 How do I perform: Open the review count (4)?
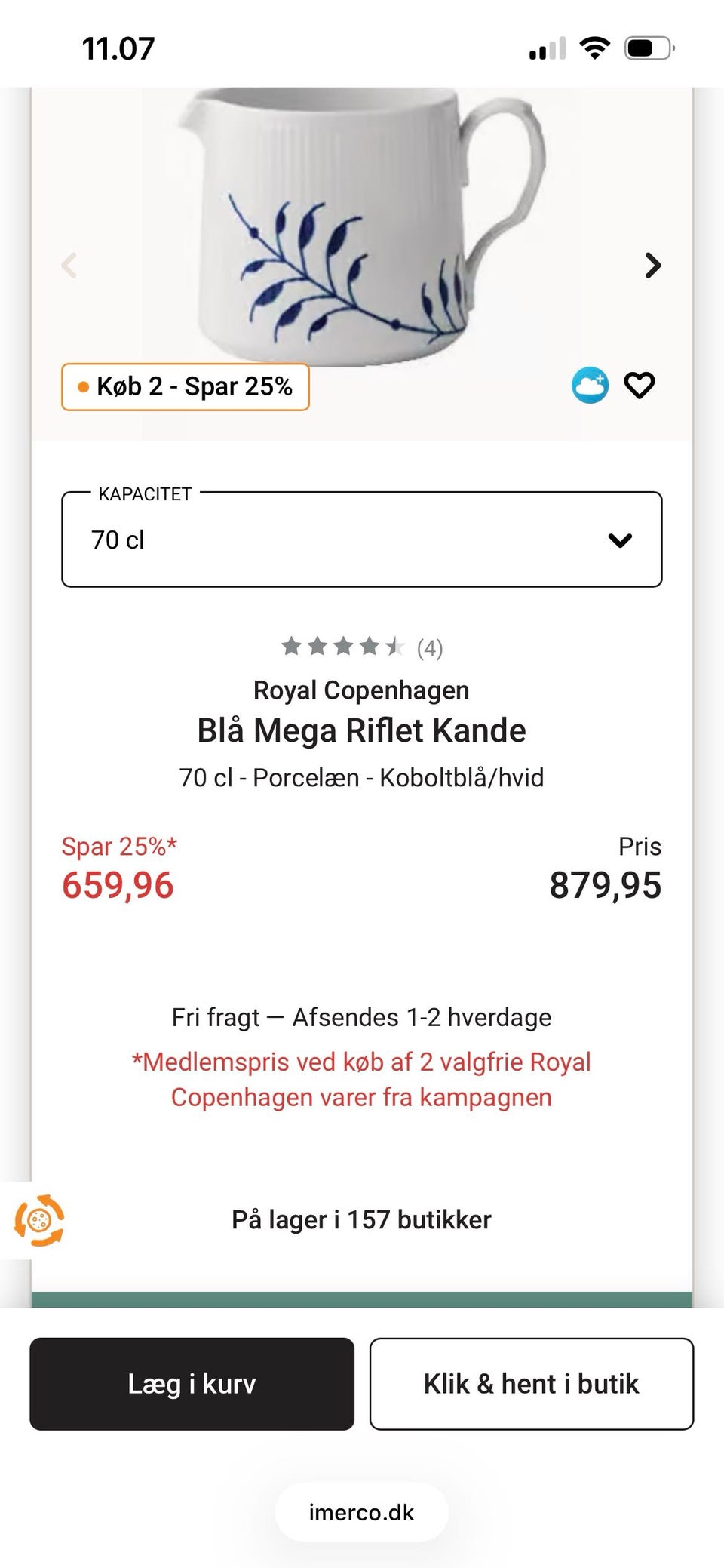[430, 648]
